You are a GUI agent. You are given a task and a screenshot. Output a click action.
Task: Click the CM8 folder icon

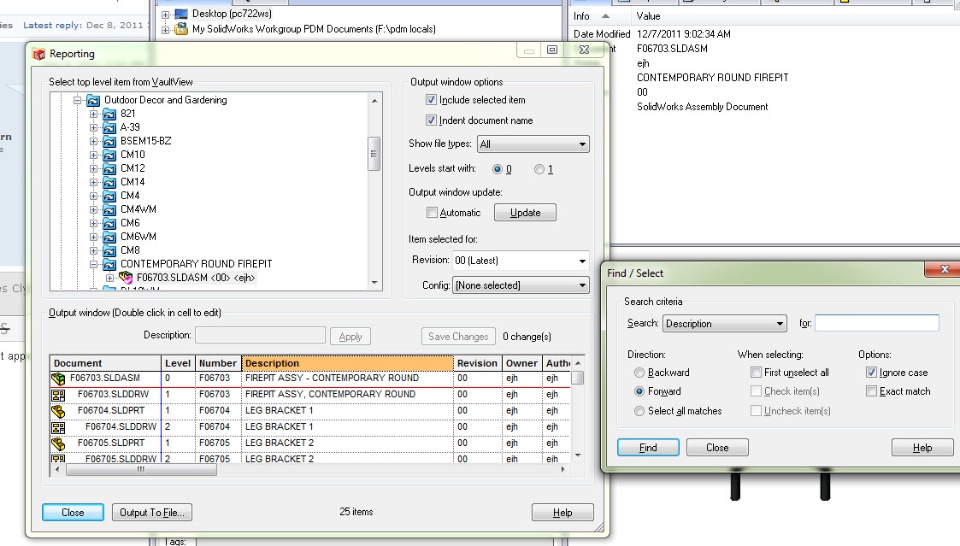click(110, 250)
